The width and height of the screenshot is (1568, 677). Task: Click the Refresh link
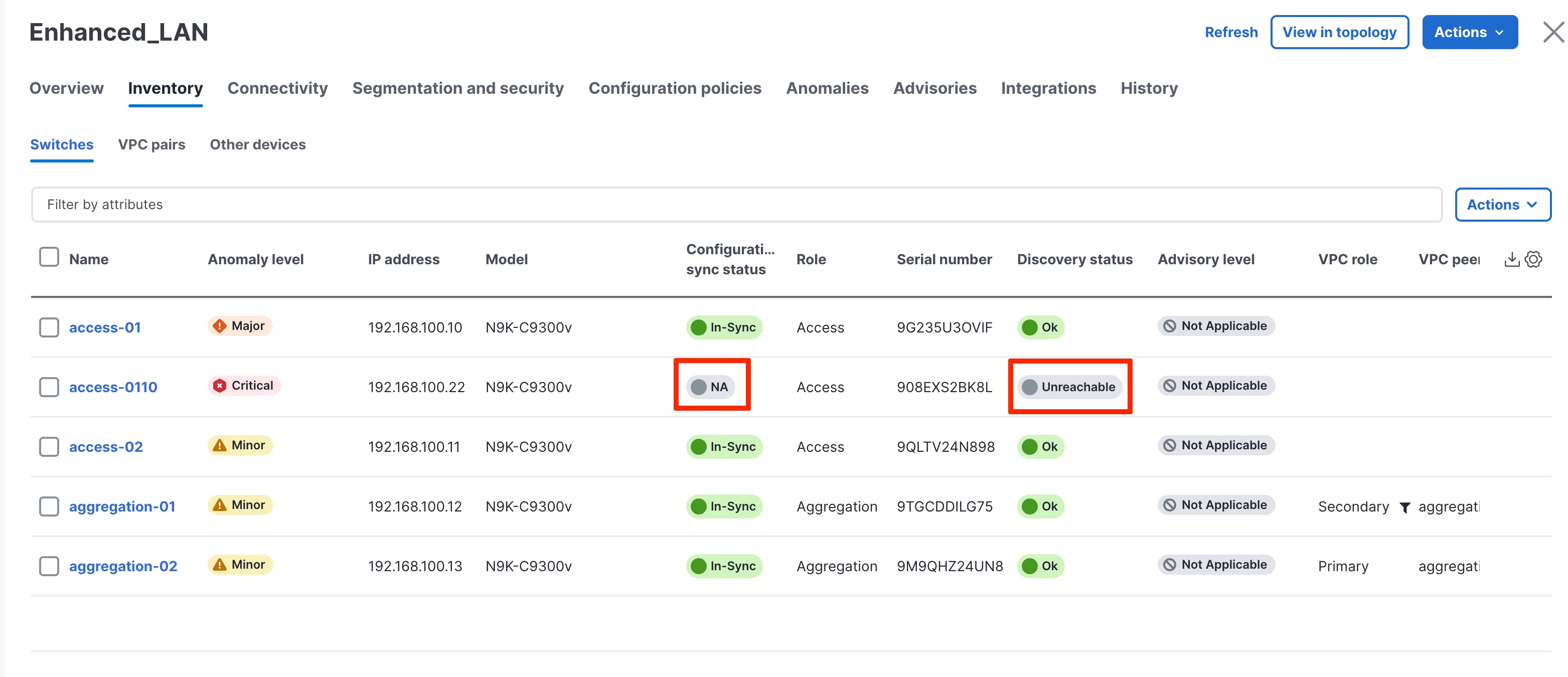(x=1231, y=32)
